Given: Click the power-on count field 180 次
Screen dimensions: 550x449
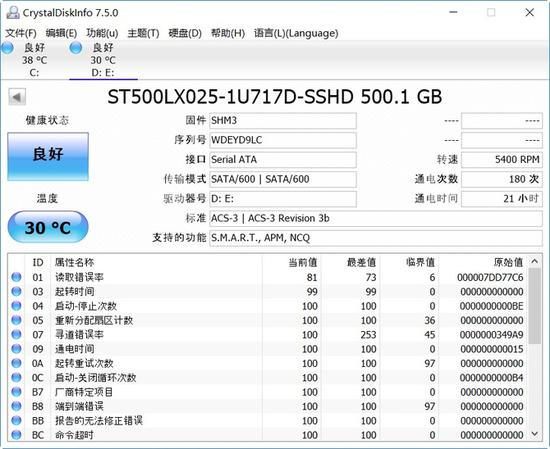Looking at the screenshot, I should (x=502, y=179).
